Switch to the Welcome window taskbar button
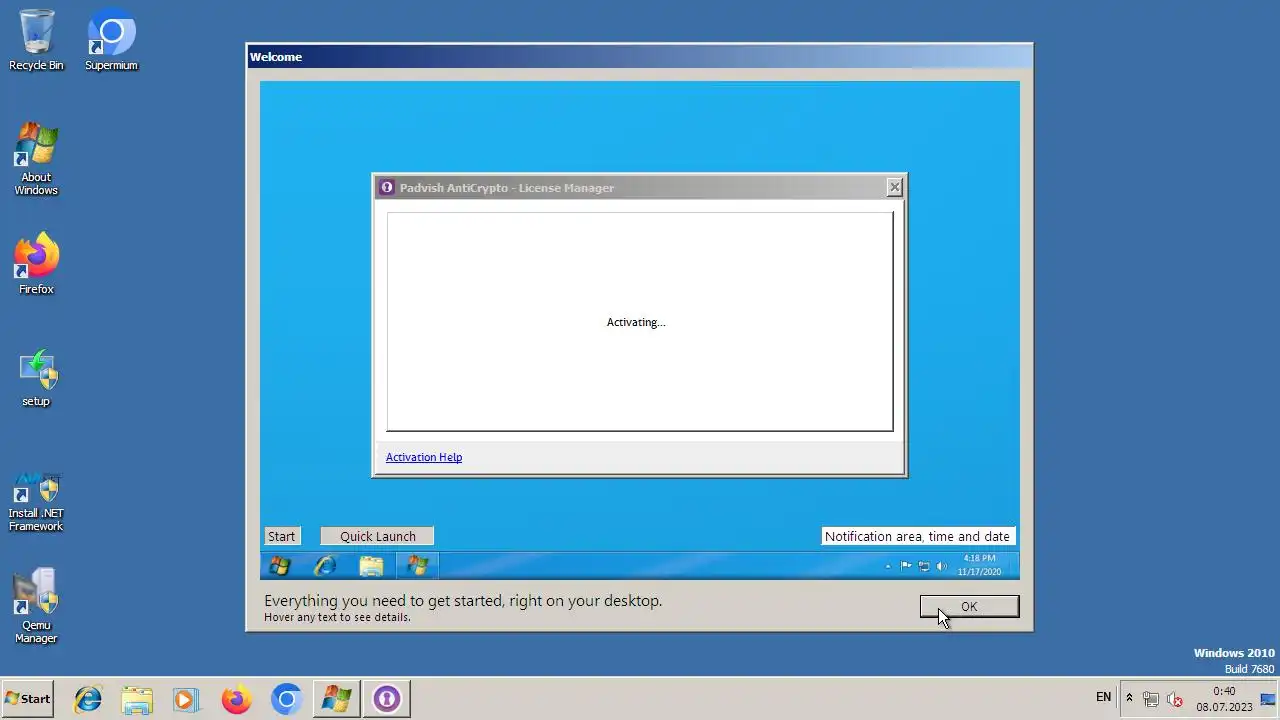Viewport: 1280px width, 720px height. pos(336,699)
